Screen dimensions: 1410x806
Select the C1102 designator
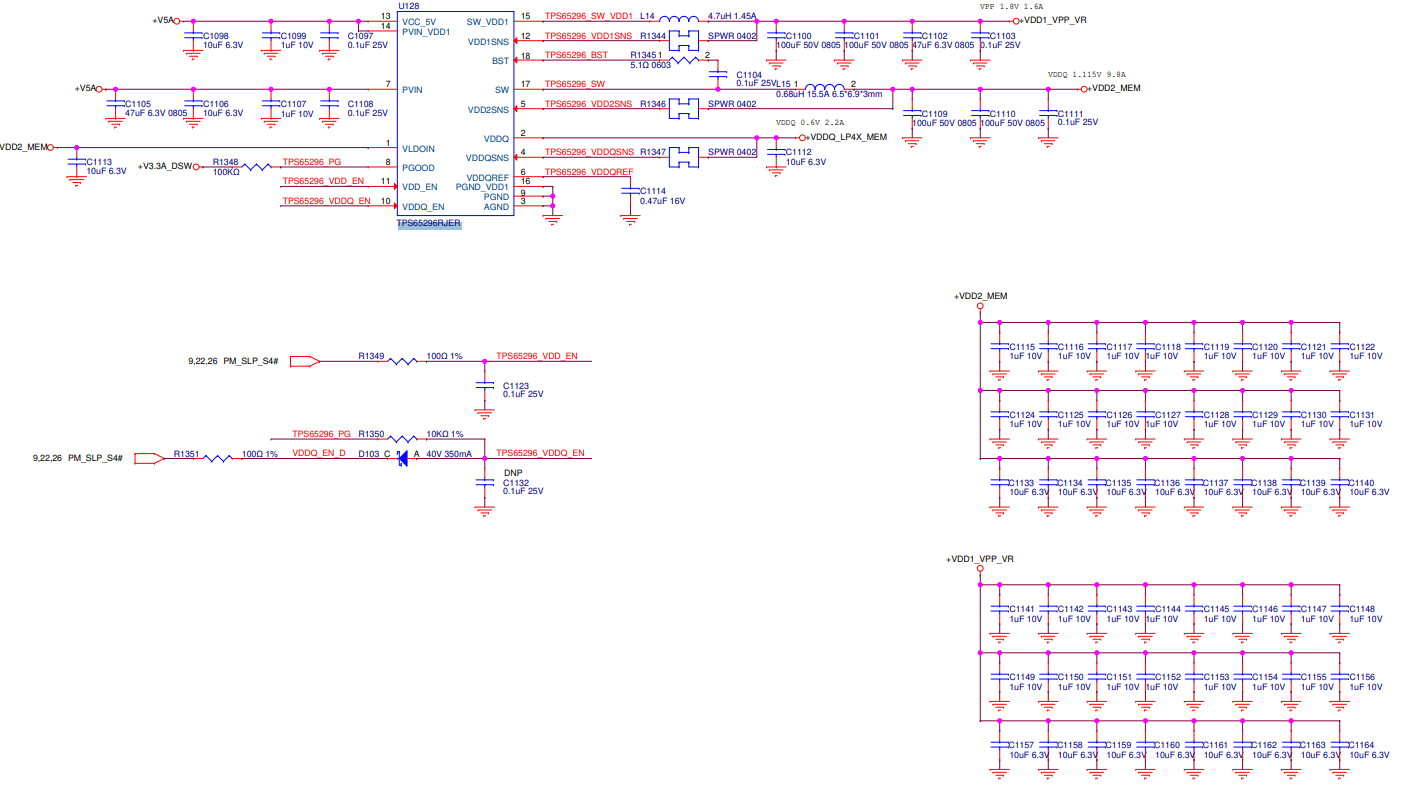point(934,36)
